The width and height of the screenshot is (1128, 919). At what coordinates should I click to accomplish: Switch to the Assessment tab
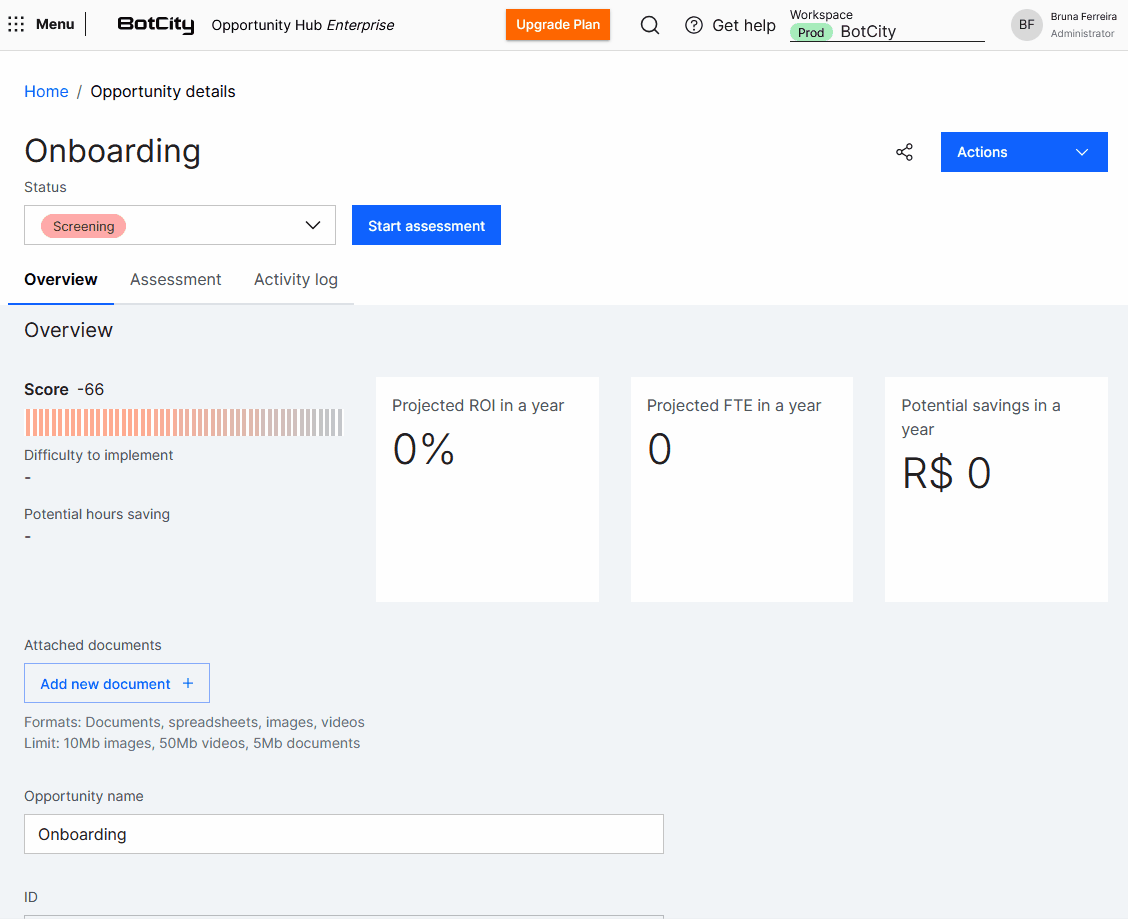[176, 280]
